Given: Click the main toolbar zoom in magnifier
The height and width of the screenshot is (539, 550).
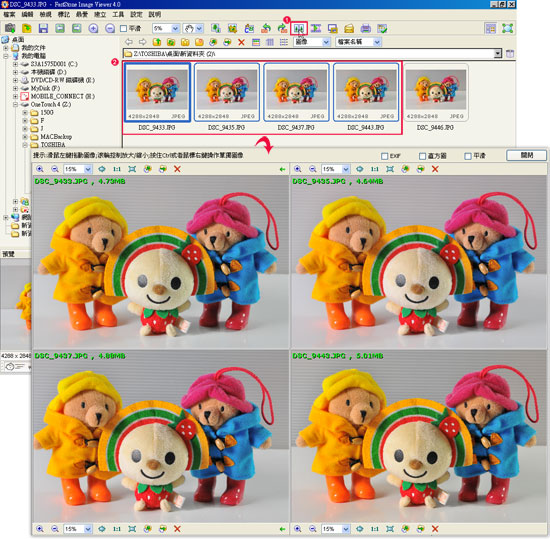Looking at the screenshot, I should [93, 28].
